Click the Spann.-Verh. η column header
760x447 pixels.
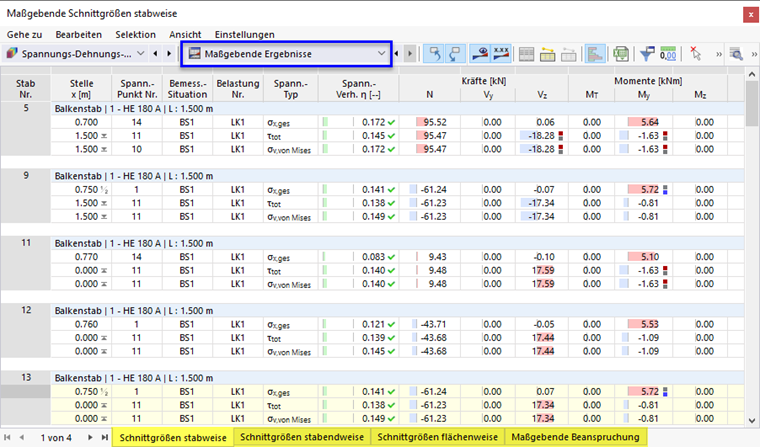click(358, 88)
